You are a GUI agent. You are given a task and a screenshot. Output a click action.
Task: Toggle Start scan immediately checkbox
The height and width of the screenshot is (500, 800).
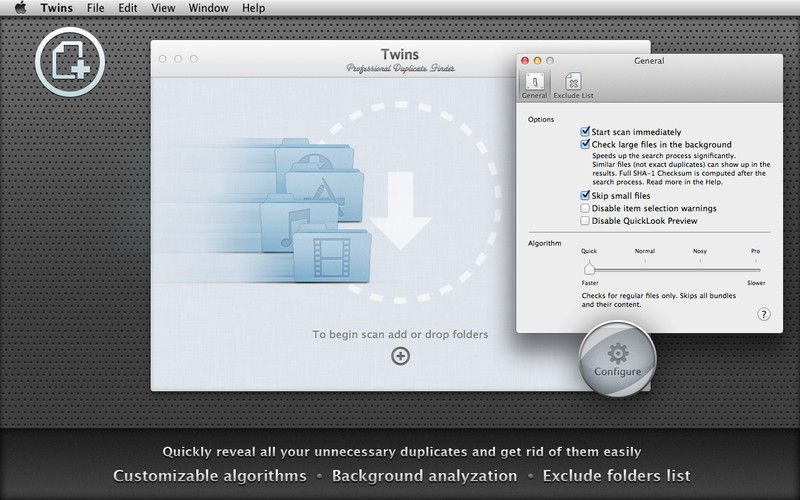pos(585,132)
